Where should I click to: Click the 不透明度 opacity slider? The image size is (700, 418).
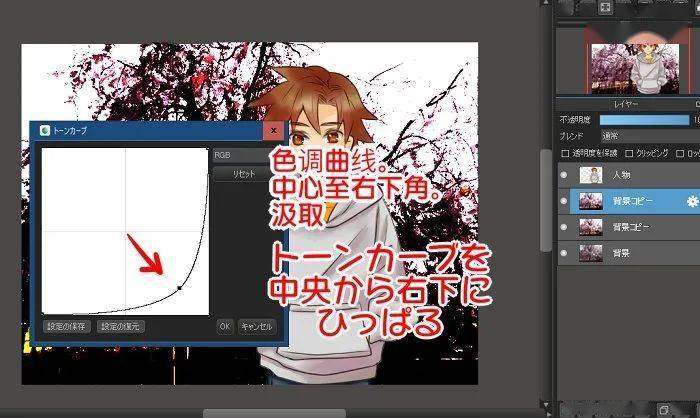644,120
